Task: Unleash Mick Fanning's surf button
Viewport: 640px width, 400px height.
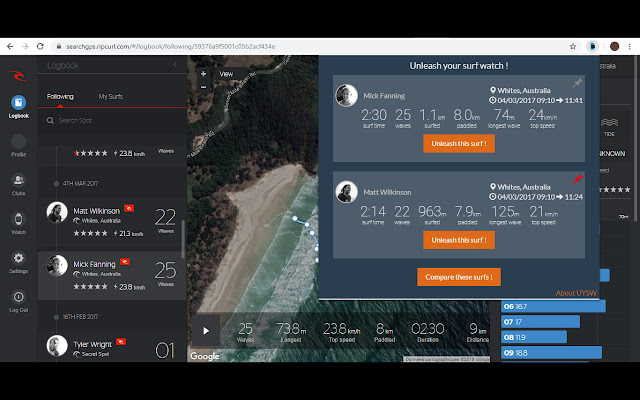Action: [x=459, y=144]
